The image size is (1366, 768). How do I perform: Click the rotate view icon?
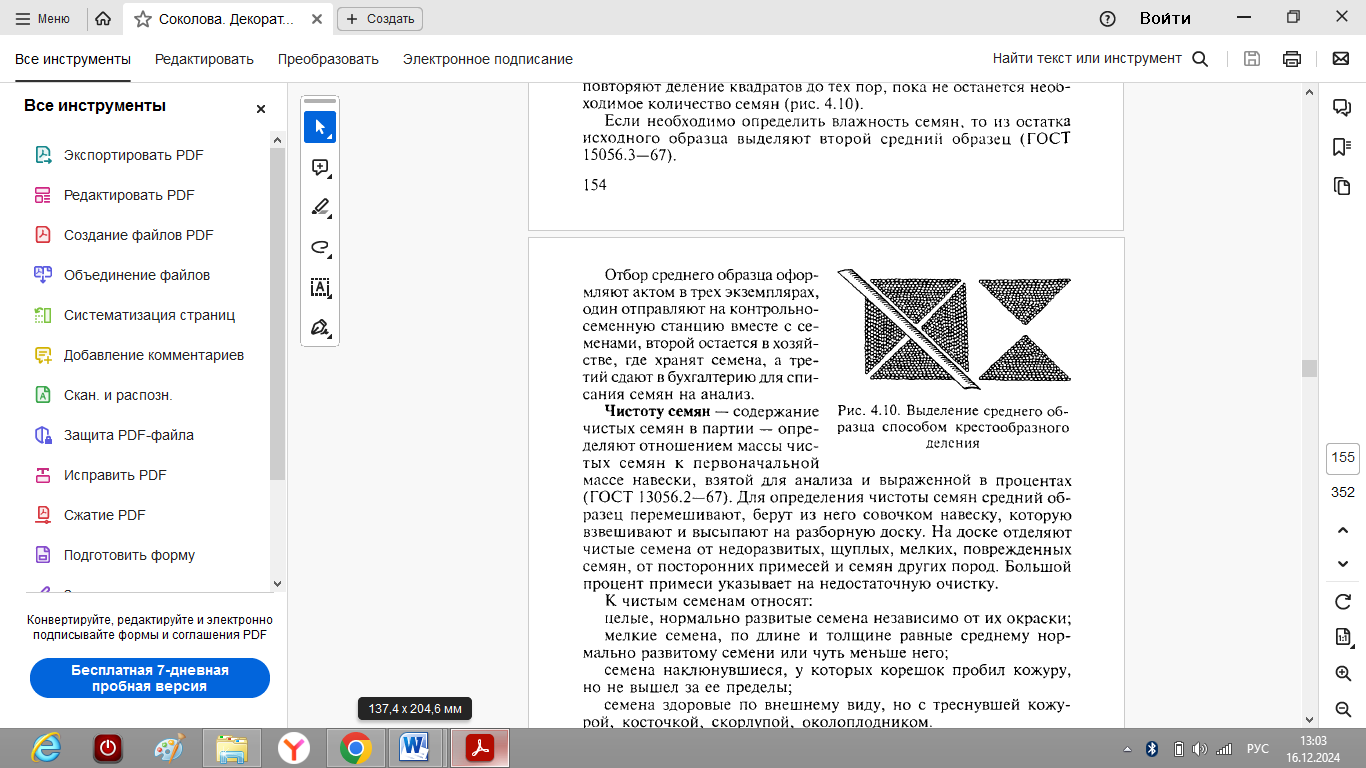coord(1343,602)
